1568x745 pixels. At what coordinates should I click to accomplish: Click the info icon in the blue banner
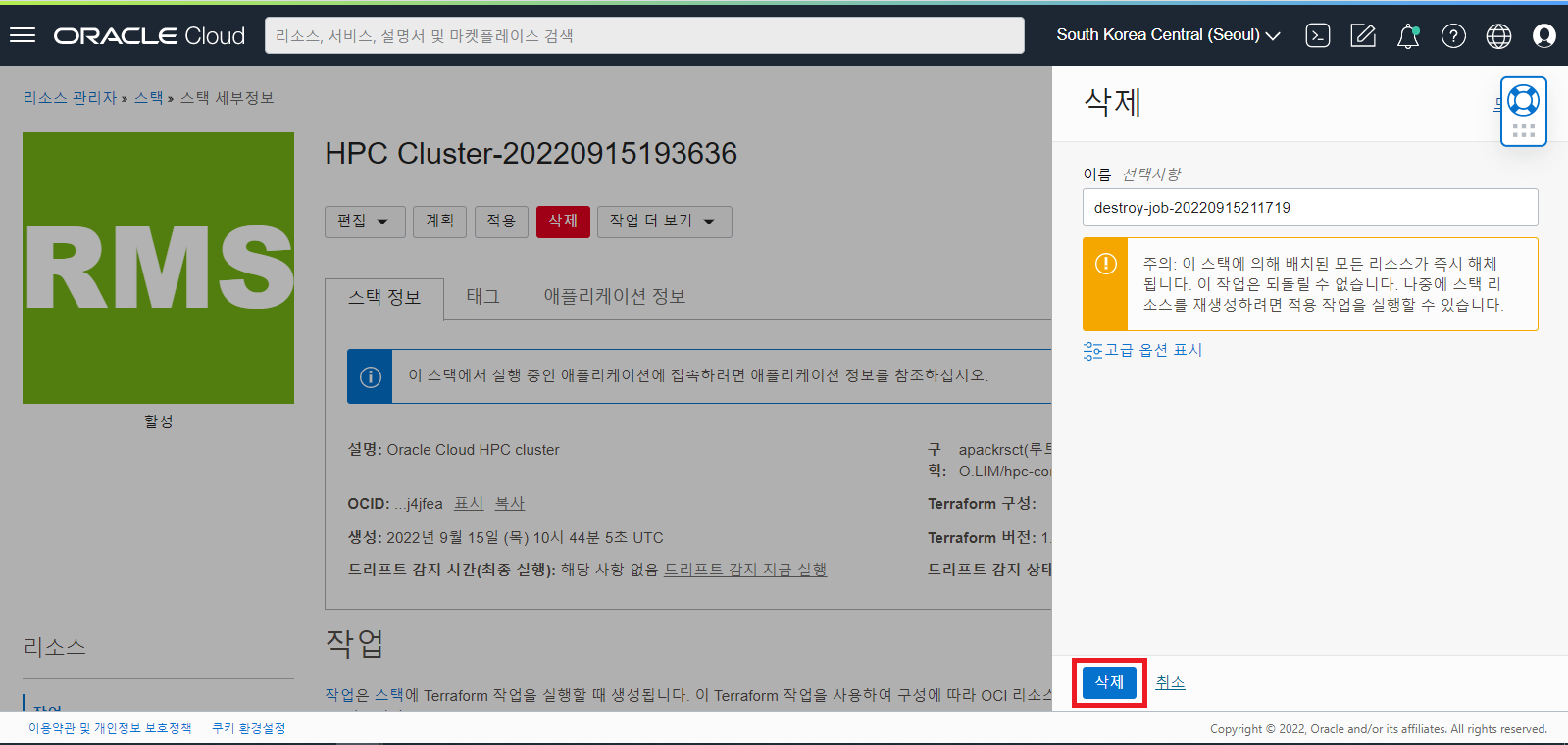tap(371, 376)
